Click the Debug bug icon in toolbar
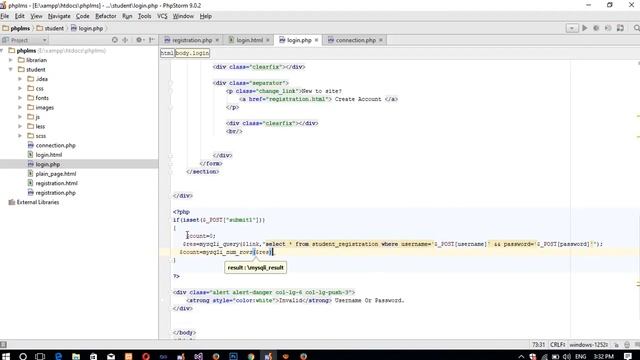The width and height of the screenshot is (640, 360). click(x=596, y=28)
